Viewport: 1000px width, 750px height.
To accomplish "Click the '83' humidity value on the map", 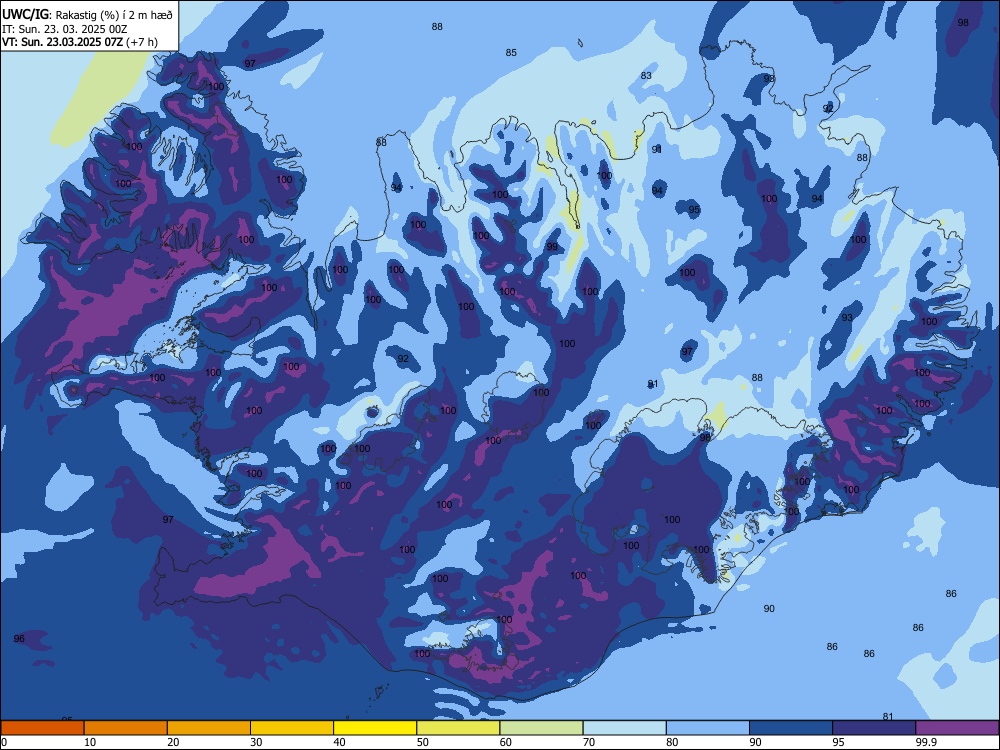I will pyautogui.click(x=646, y=75).
